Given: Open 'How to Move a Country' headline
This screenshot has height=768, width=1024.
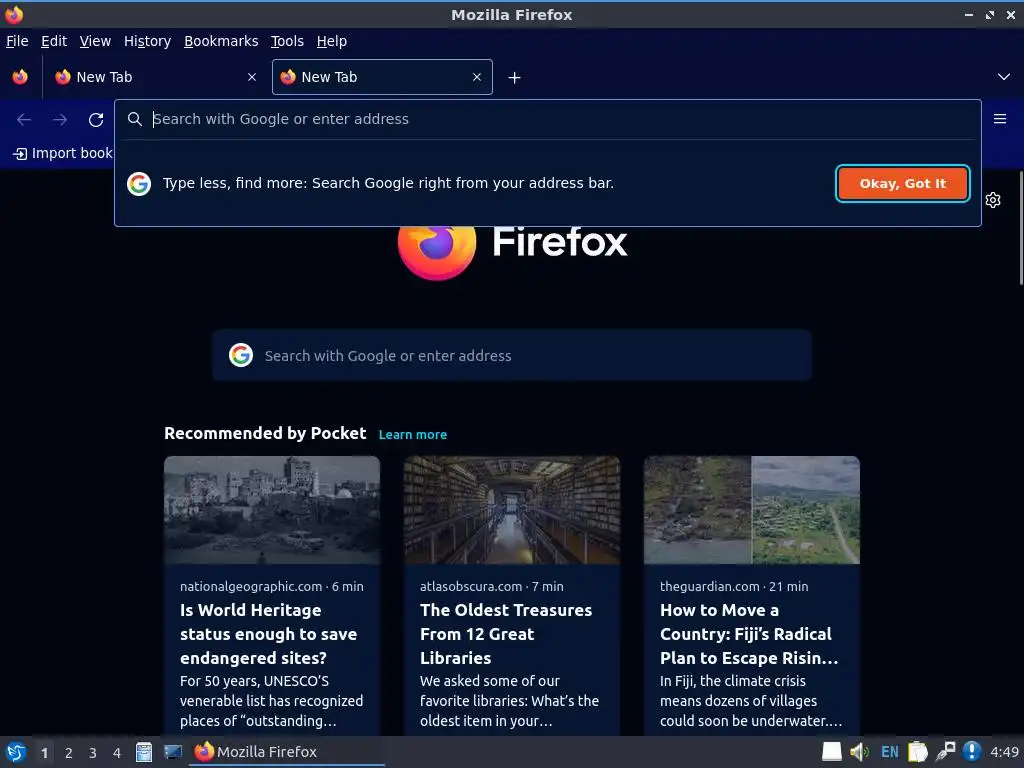Looking at the screenshot, I should (x=749, y=633).
